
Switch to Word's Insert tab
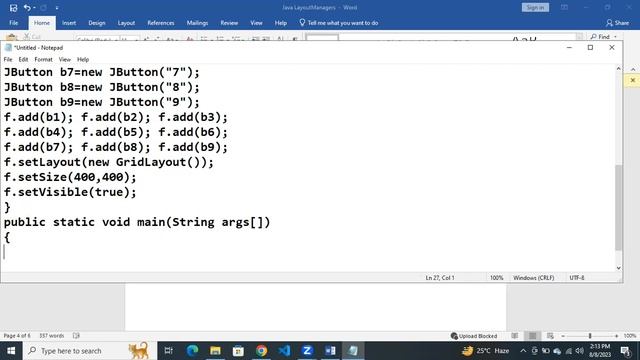(x=69, y=23)
